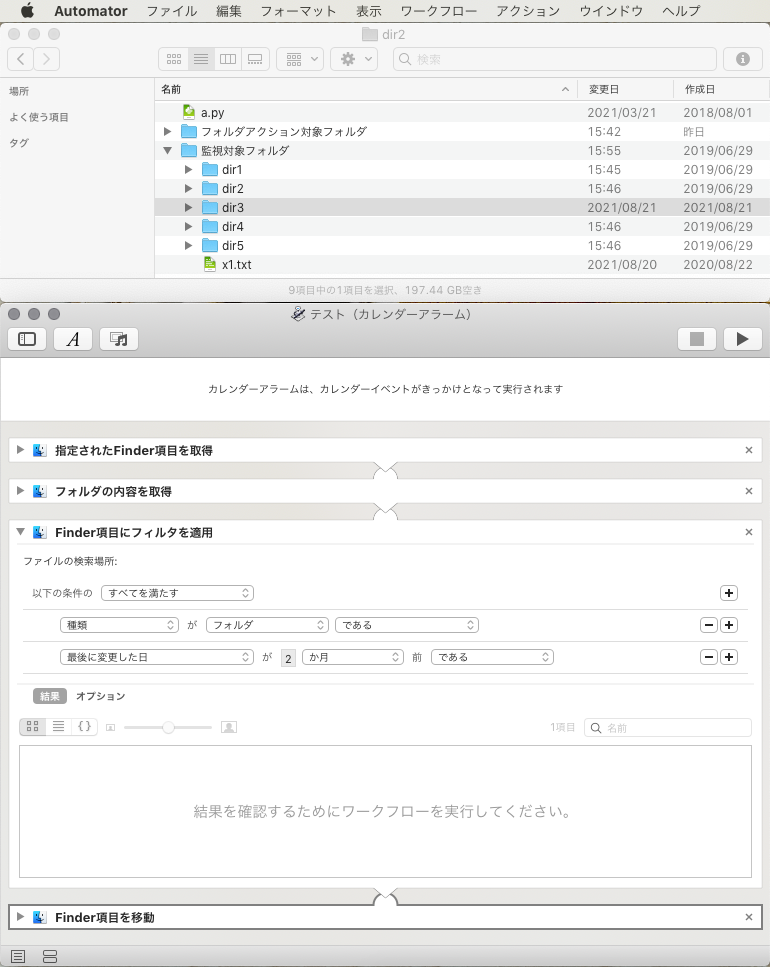Expand フォルダの内容を取得 action

pyautogui.click(x=20, y=490)
